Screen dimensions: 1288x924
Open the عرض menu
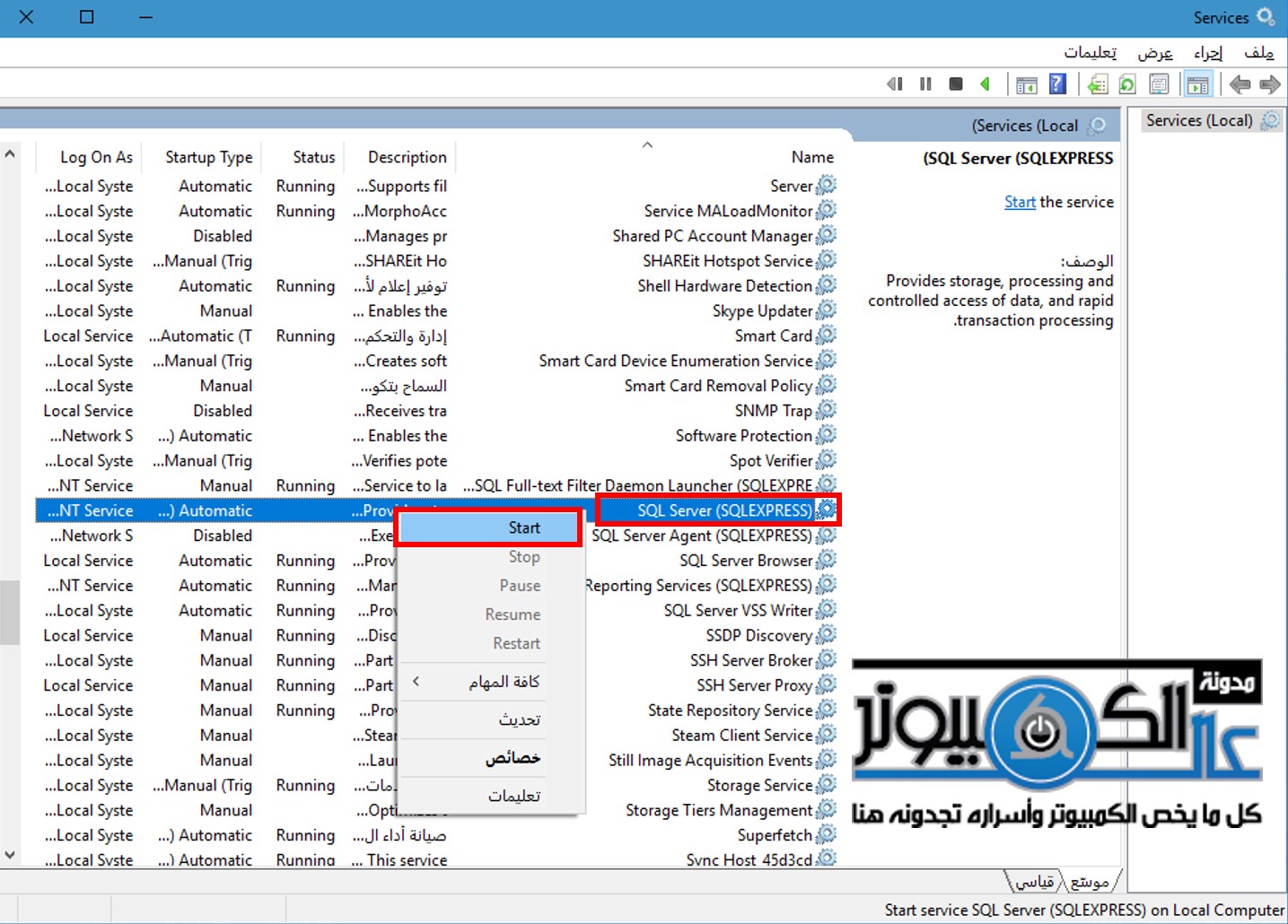1155,52
